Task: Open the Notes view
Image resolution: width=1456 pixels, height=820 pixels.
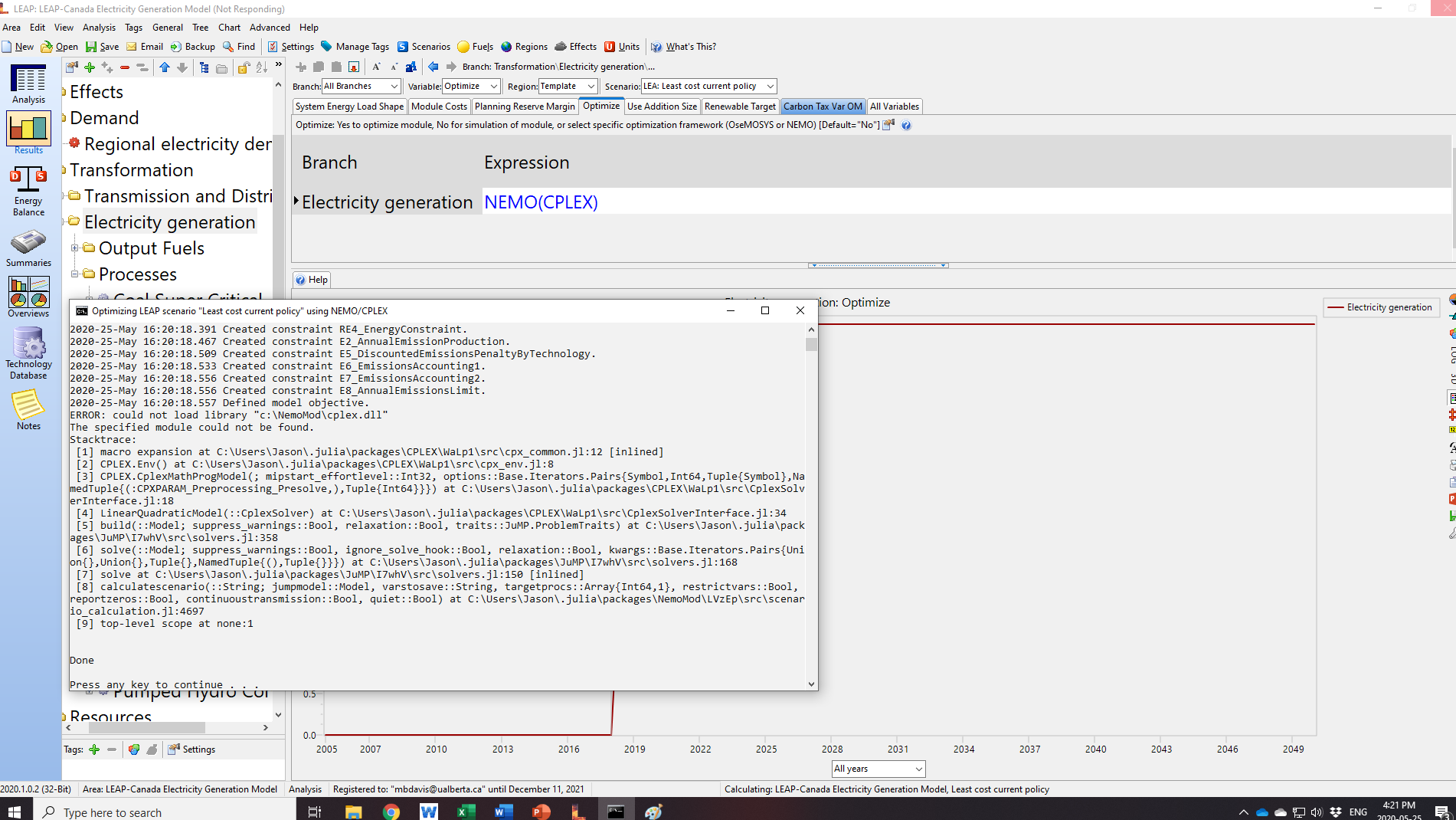Action: (28, 409)
